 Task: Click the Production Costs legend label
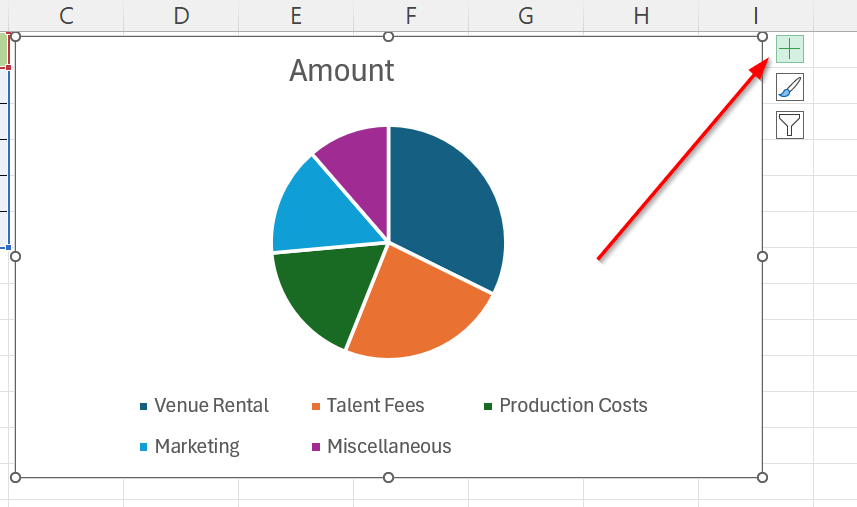click(x=573, y=406)
